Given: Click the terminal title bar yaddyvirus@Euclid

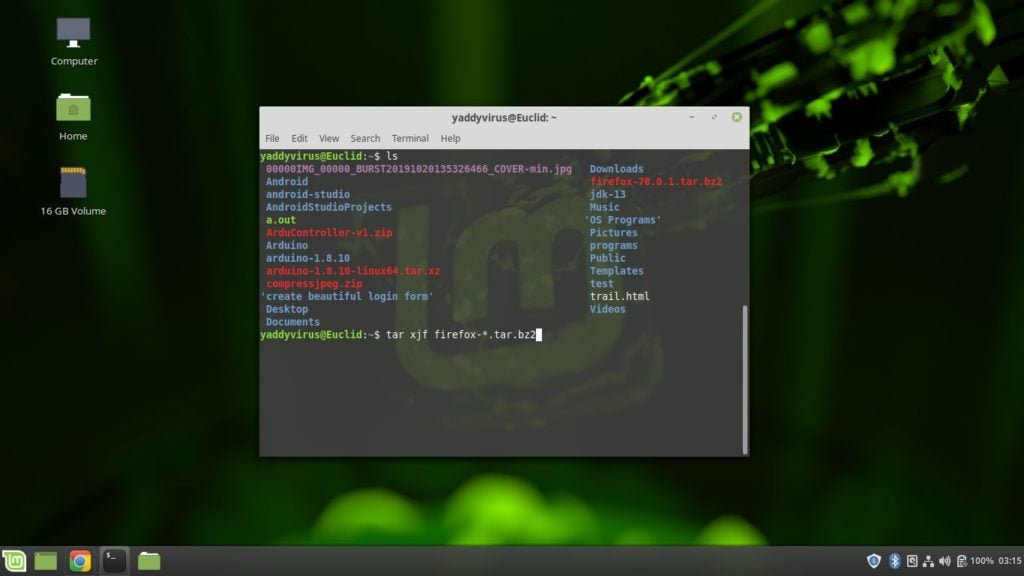Looking at the screenshot, I should tap(504, 118).
